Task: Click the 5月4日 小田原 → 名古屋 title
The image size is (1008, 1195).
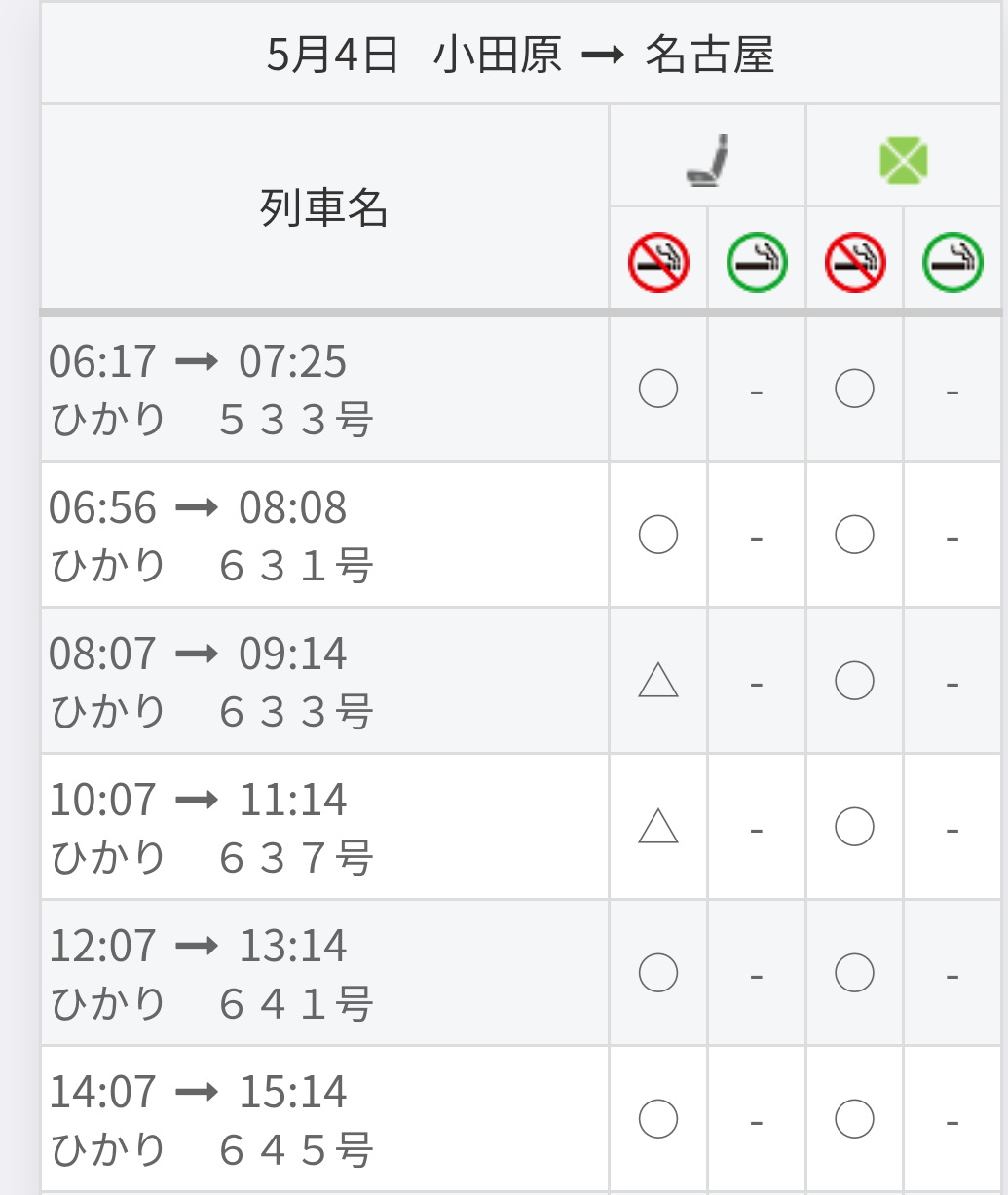Action: pyautogui.click(x=521, y=55)
